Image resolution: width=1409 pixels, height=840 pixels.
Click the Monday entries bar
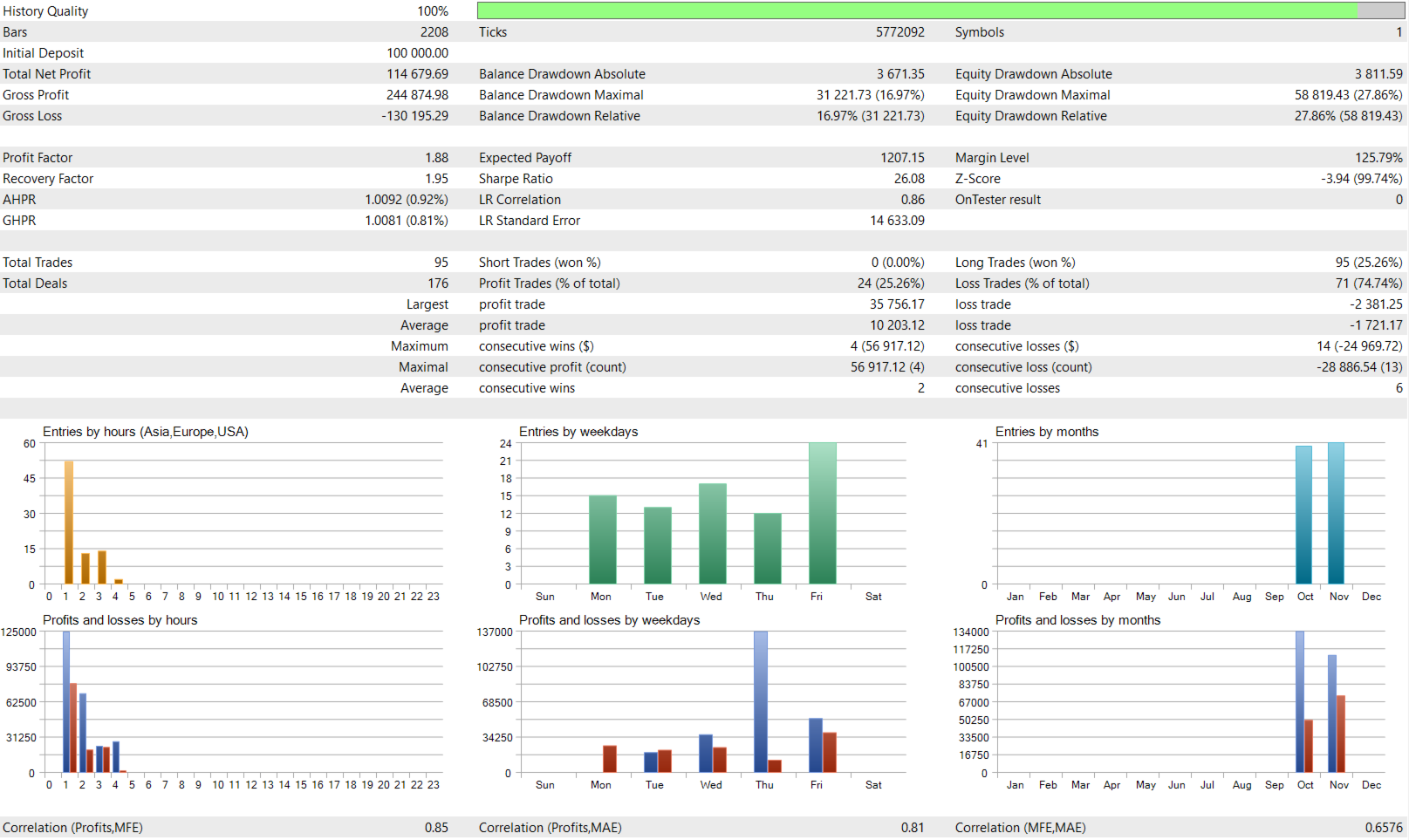pos(603,540)
